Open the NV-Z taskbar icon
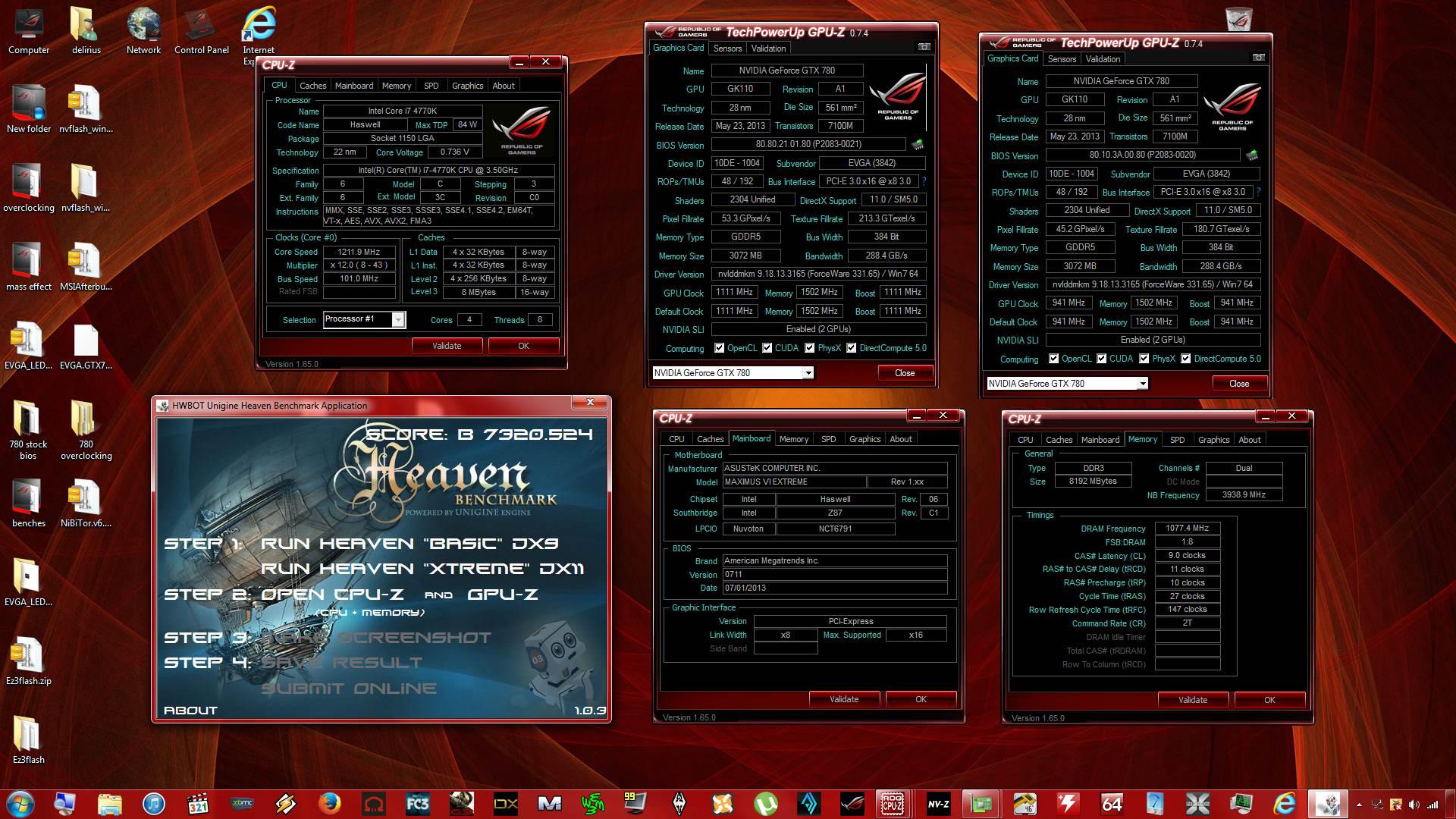This screenshot has width=1456, height=819. tap(938, 803)
